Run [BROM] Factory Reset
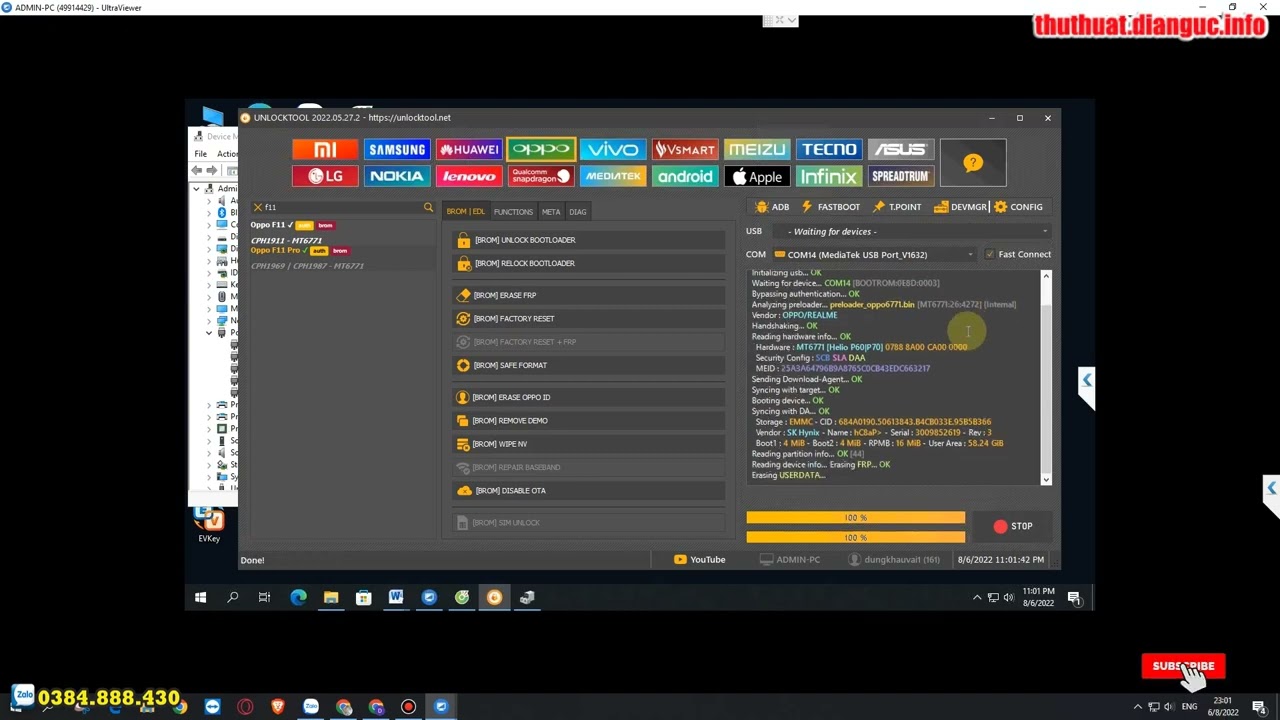The image size is (1280, 720). pyautogui.click(x=589, y=318)
